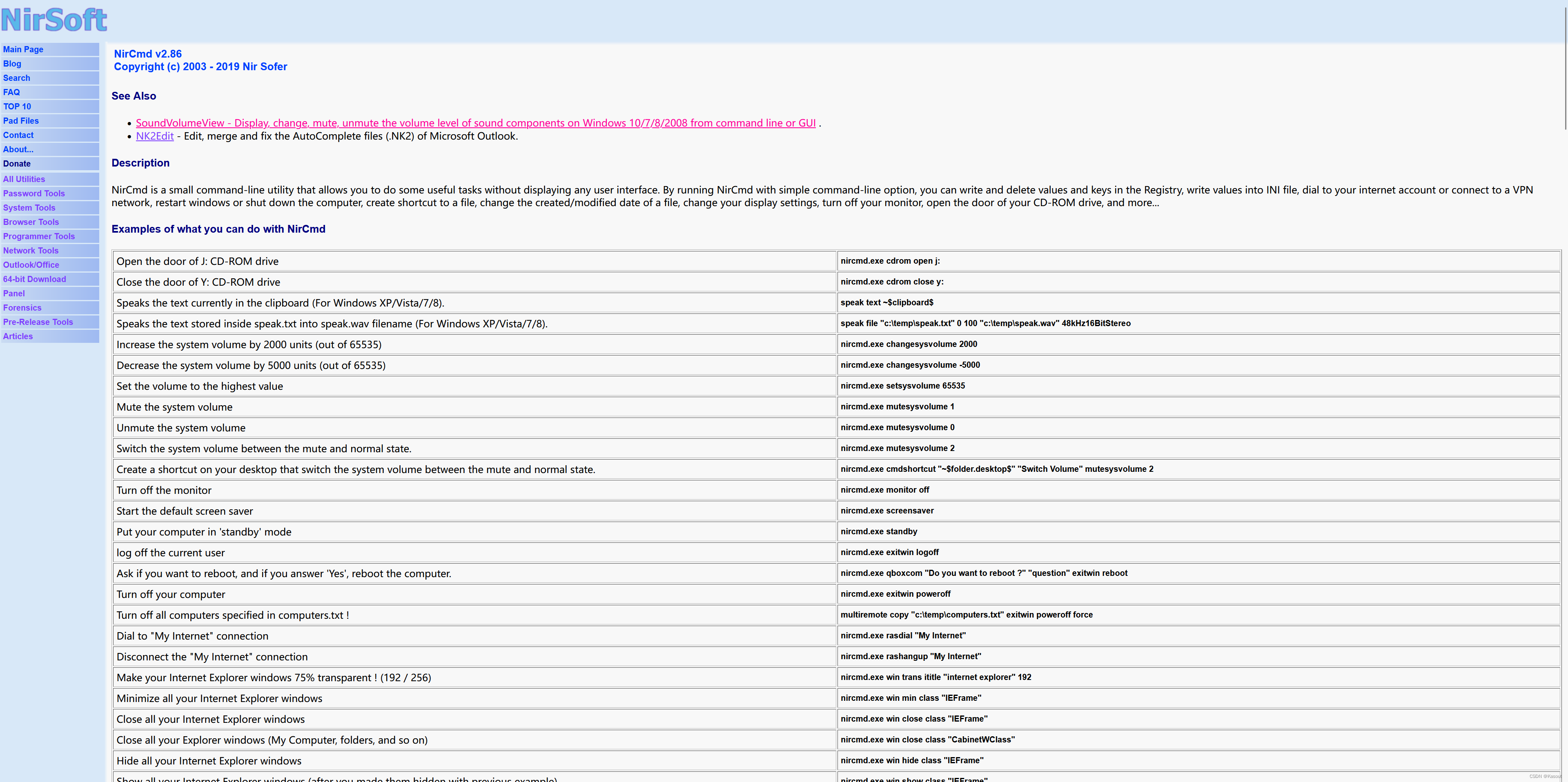Go to the Blog page
Screen dimensions: 1568x782
tap(12, 64)
